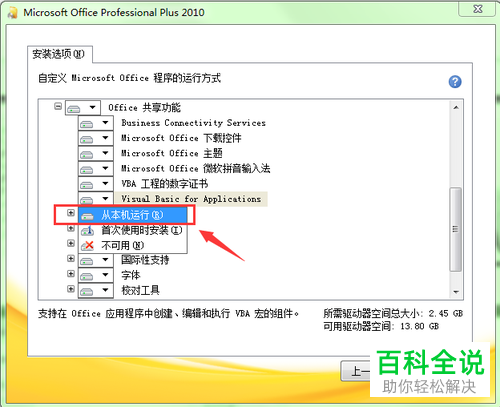Click the red X icon beside 不可用
The image size is (500, 407).
tap(88, 245)
